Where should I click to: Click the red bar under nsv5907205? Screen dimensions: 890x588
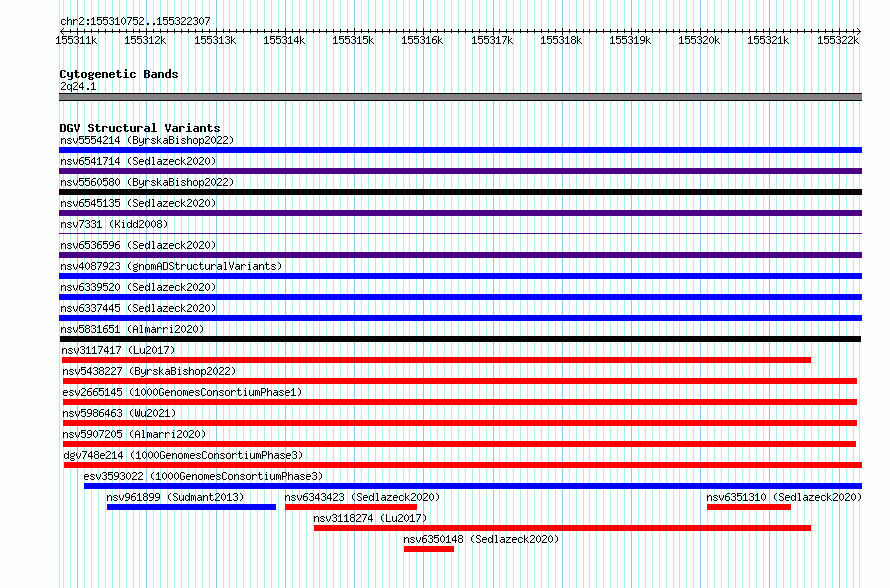(459, 444)
